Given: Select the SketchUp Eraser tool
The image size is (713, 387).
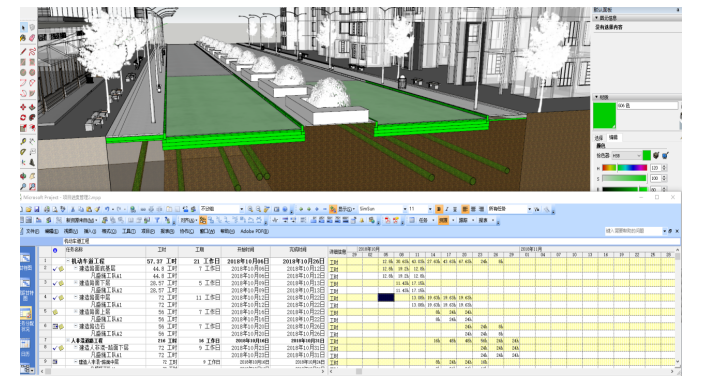Looking at the screenshot, I should coord(32,38).
